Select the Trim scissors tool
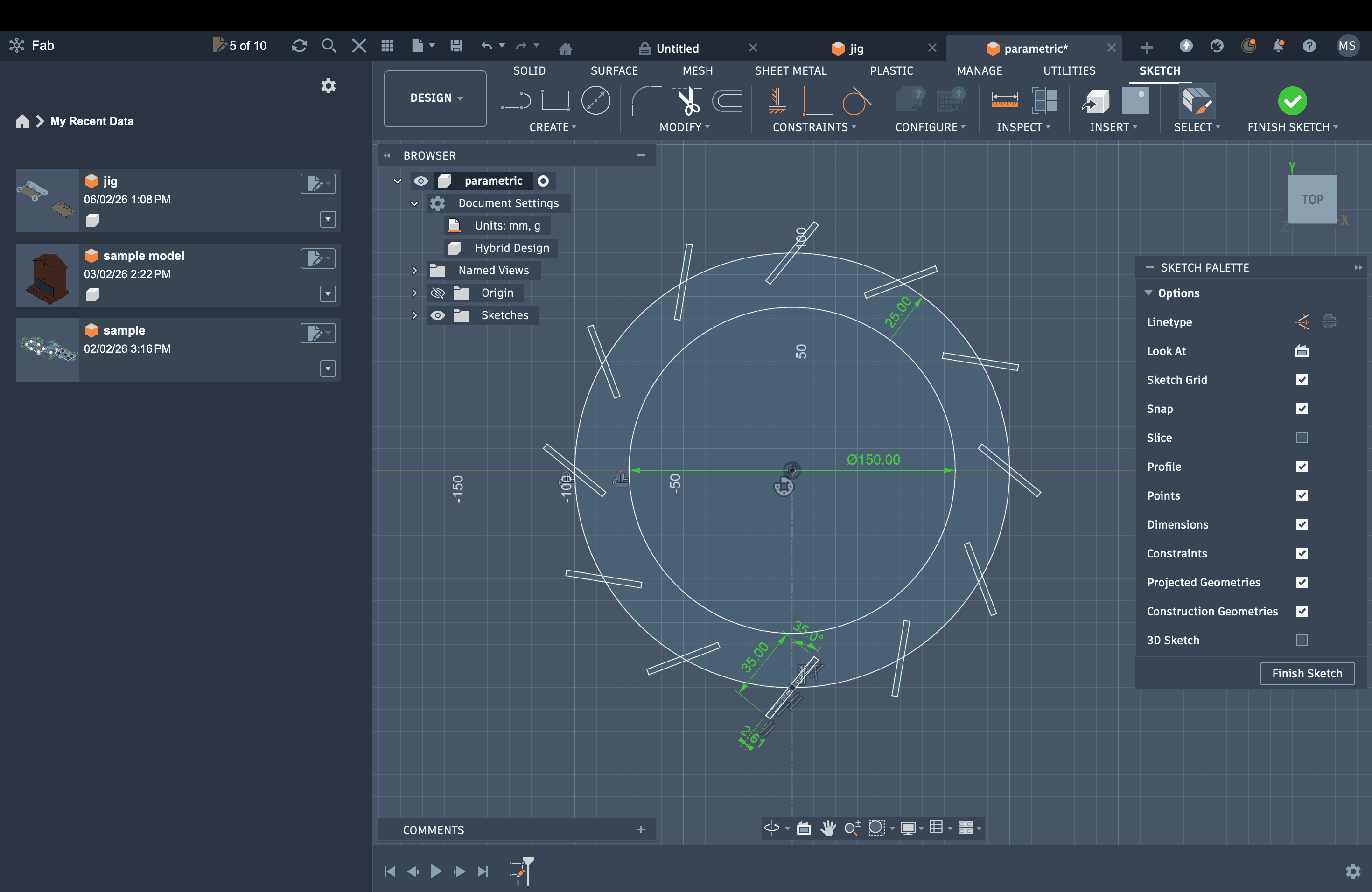 [688, 101]
